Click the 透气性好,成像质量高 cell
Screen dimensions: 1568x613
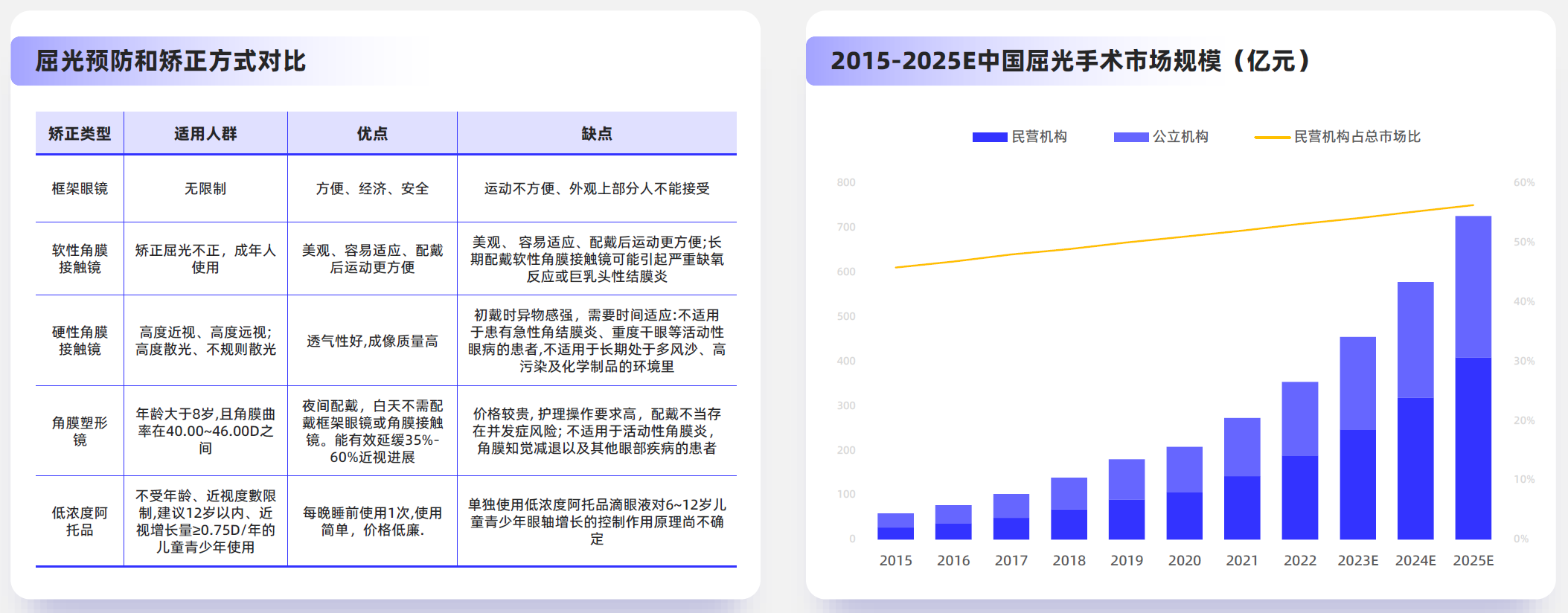[x=372, y=341]
